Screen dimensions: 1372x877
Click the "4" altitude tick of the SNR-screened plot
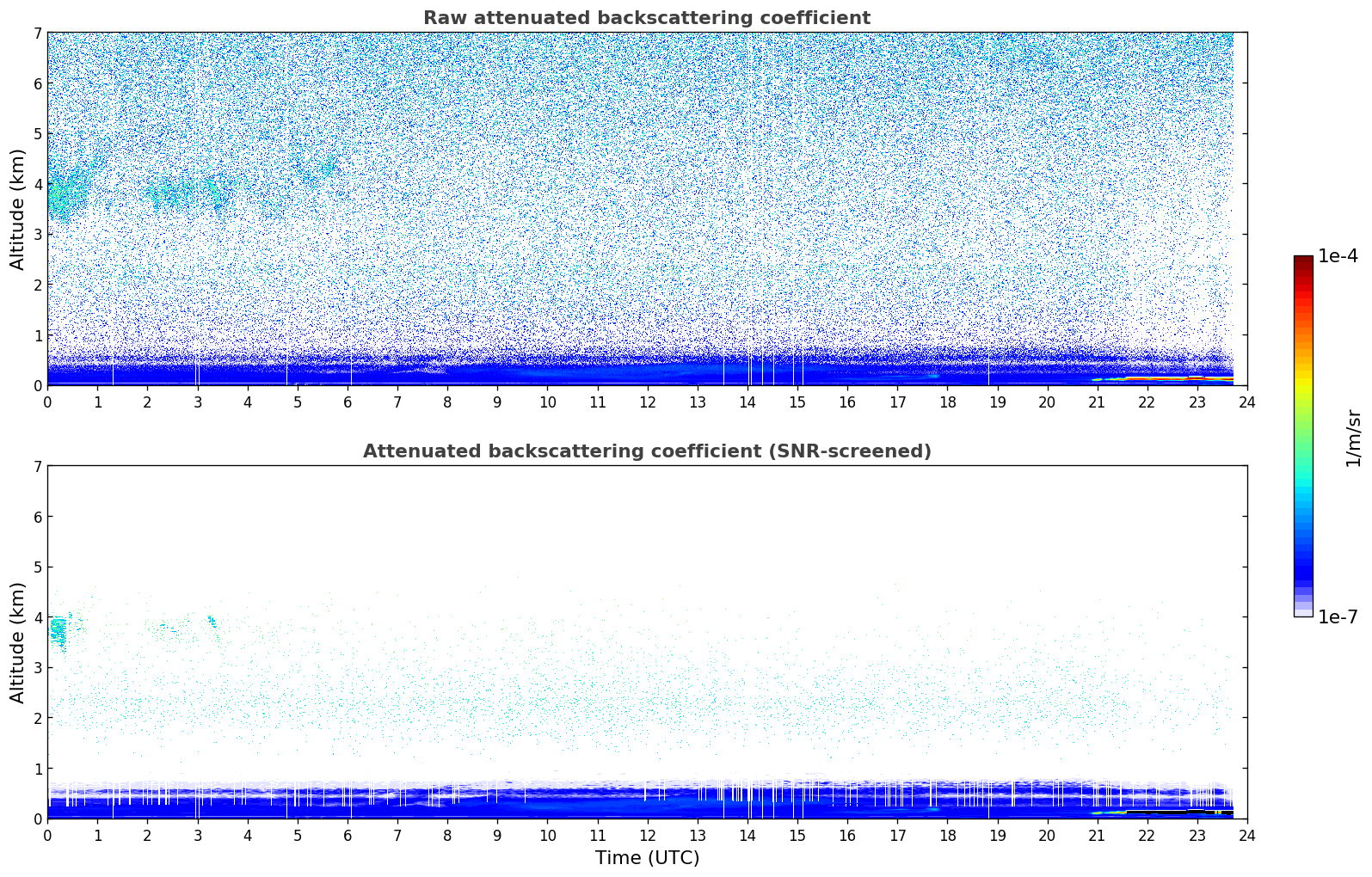pyautogui.click(x=37, y=617)
